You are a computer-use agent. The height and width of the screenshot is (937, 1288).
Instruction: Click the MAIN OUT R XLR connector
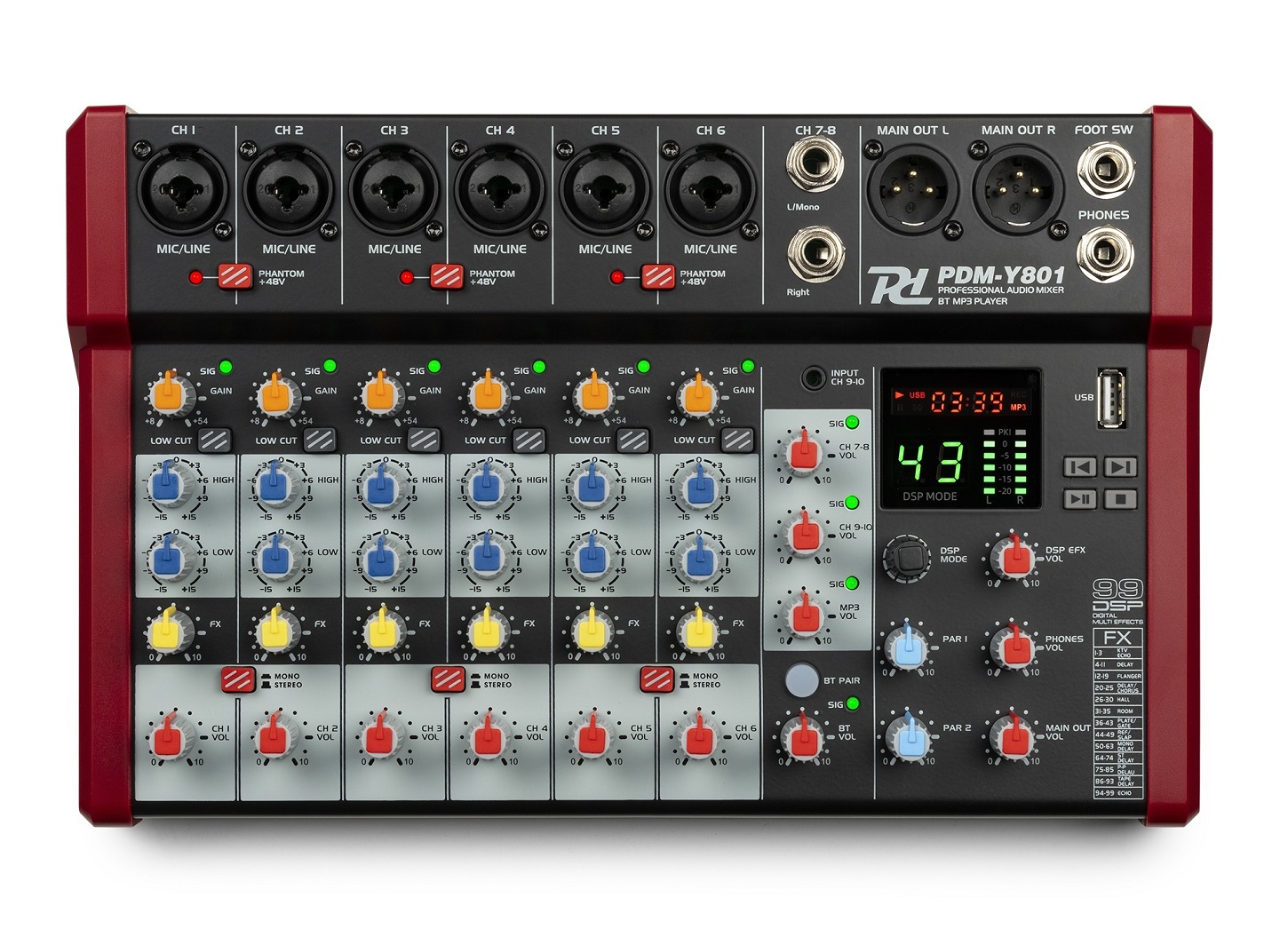(x=1018, y=189)
